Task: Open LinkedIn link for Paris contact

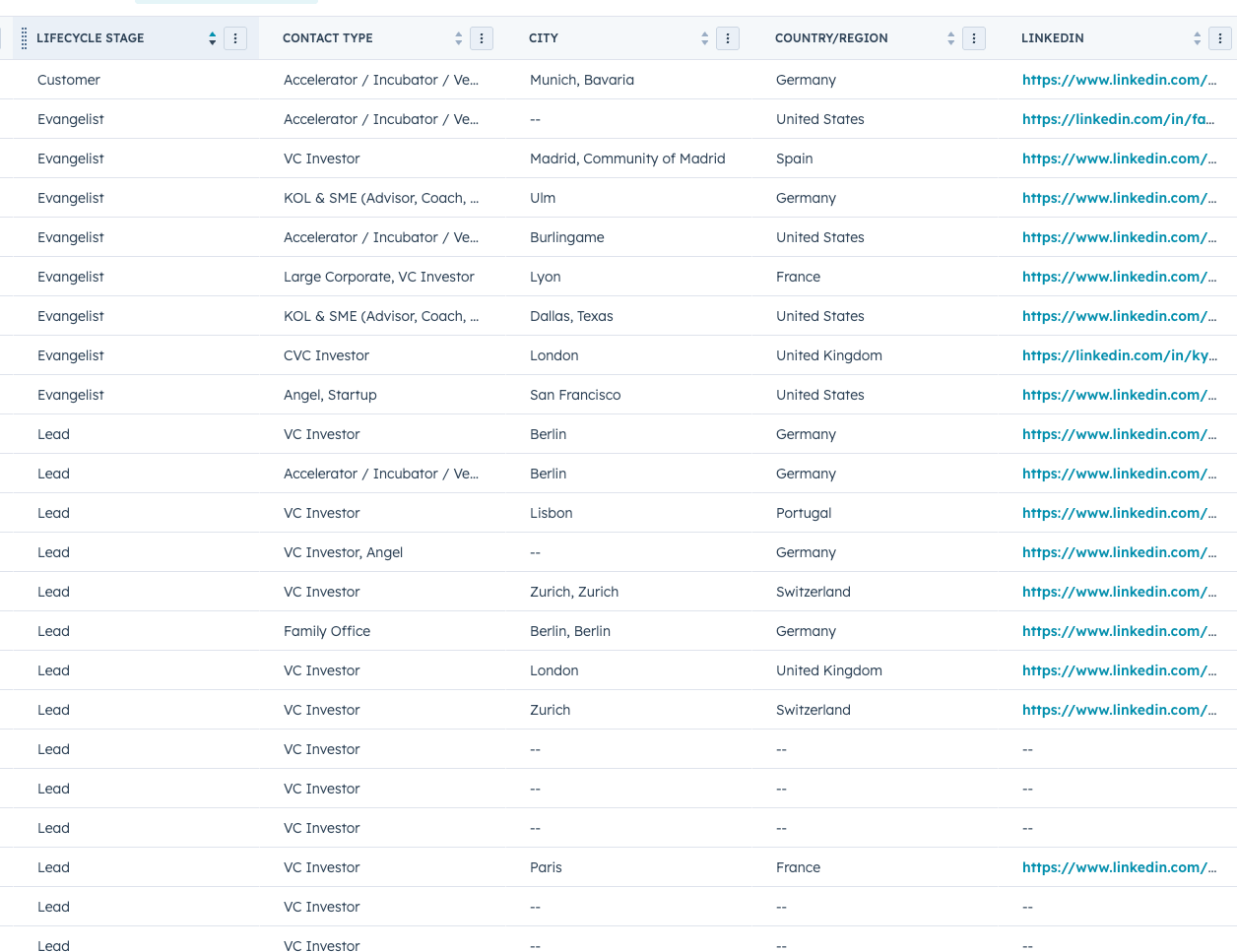Action: pyautogui.click(x=1120, y=867)
